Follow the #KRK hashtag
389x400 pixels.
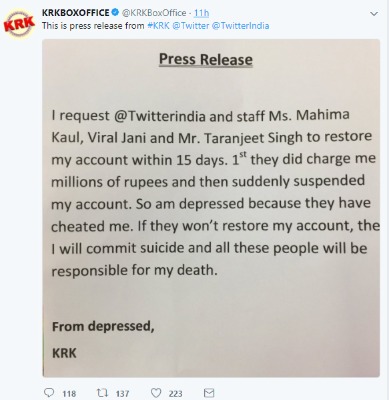pyautogui.click(x=158, y=26)
